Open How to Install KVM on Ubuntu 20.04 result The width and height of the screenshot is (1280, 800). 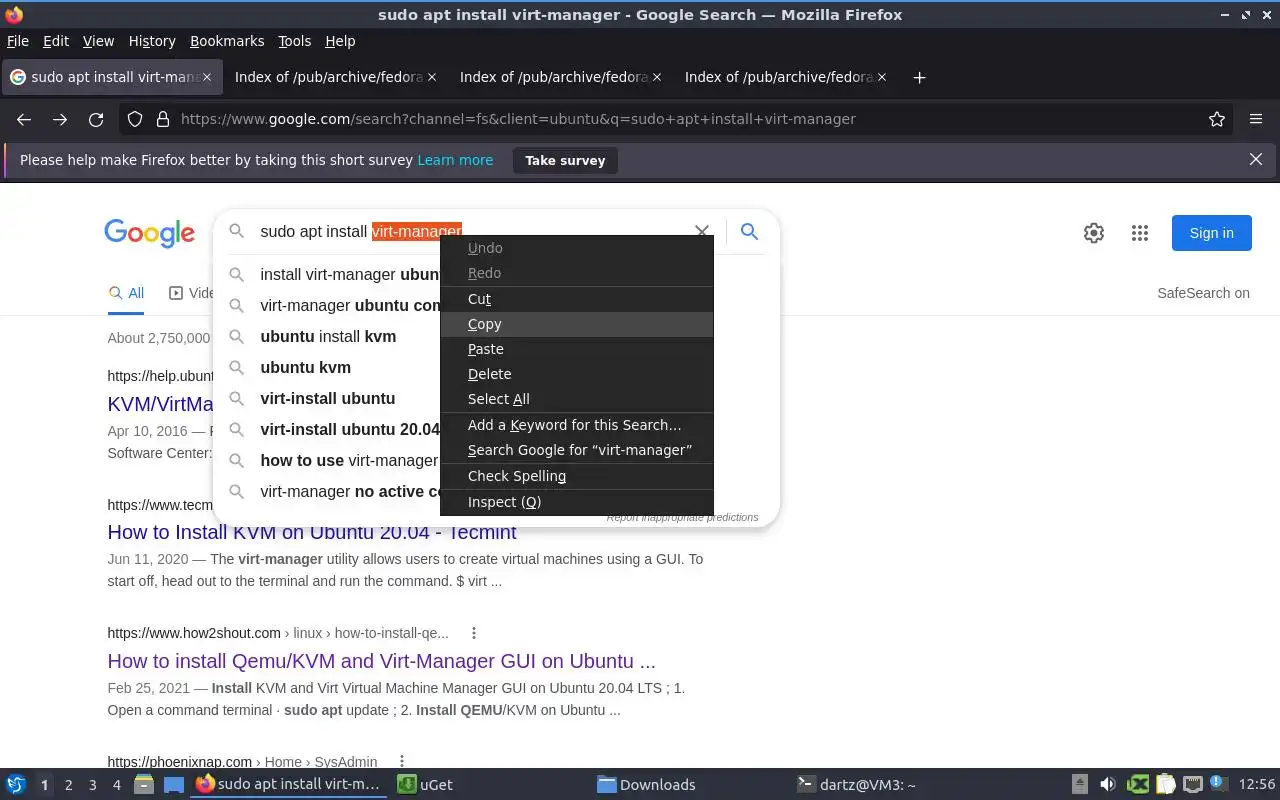(312, 532)
